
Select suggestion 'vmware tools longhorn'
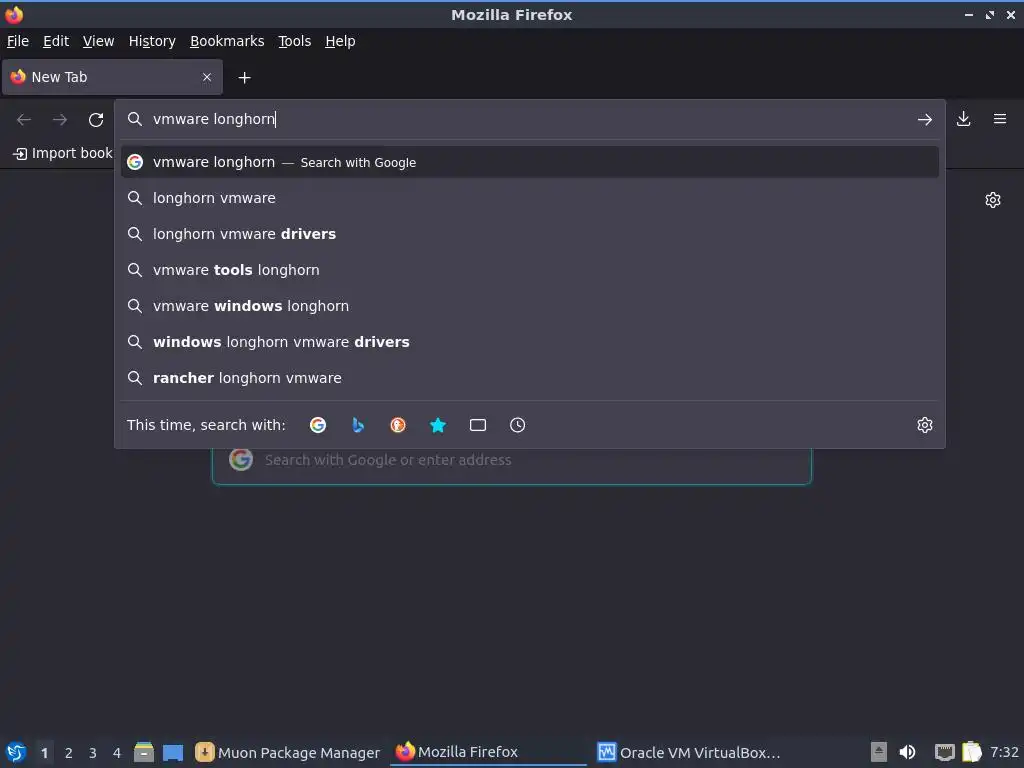[530, 270]
